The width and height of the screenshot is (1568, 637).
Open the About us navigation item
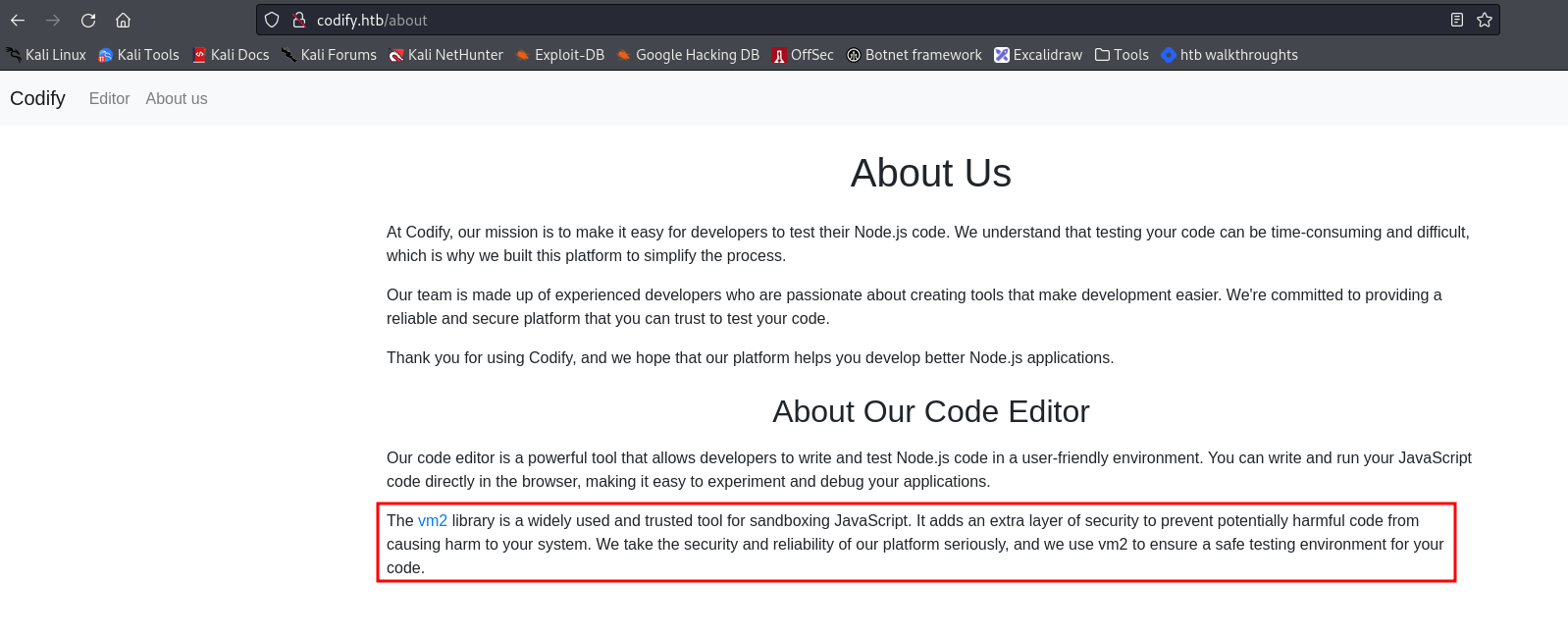pos(177,98)
